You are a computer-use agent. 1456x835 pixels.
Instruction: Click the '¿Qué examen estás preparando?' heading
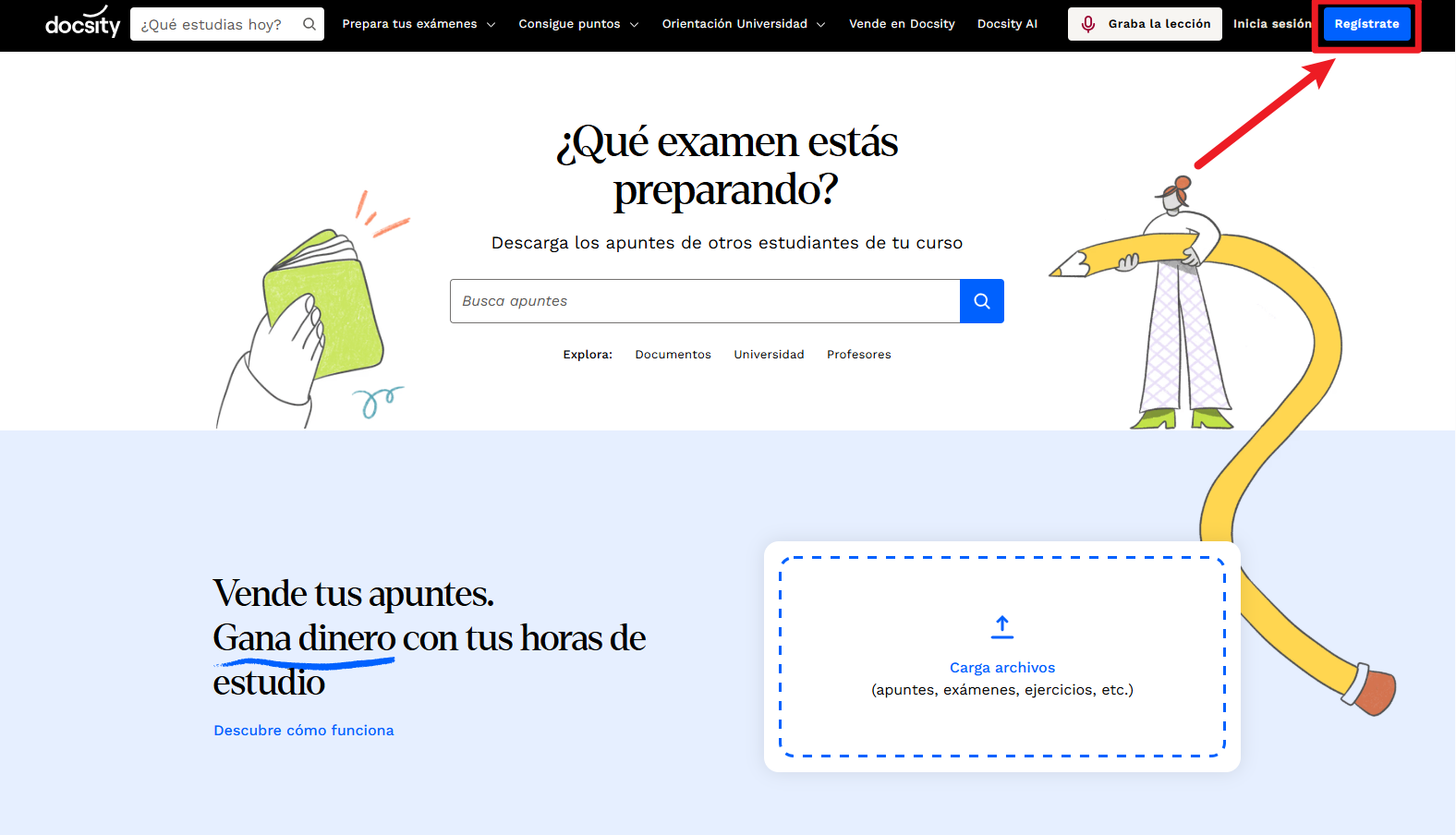[x=727, y=165]
